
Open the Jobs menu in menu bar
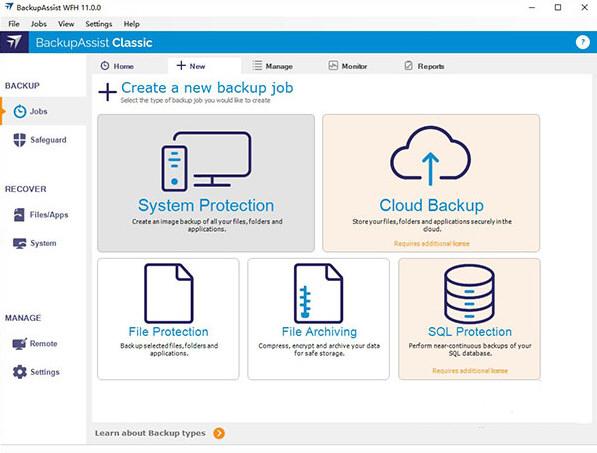coord(39,24)
